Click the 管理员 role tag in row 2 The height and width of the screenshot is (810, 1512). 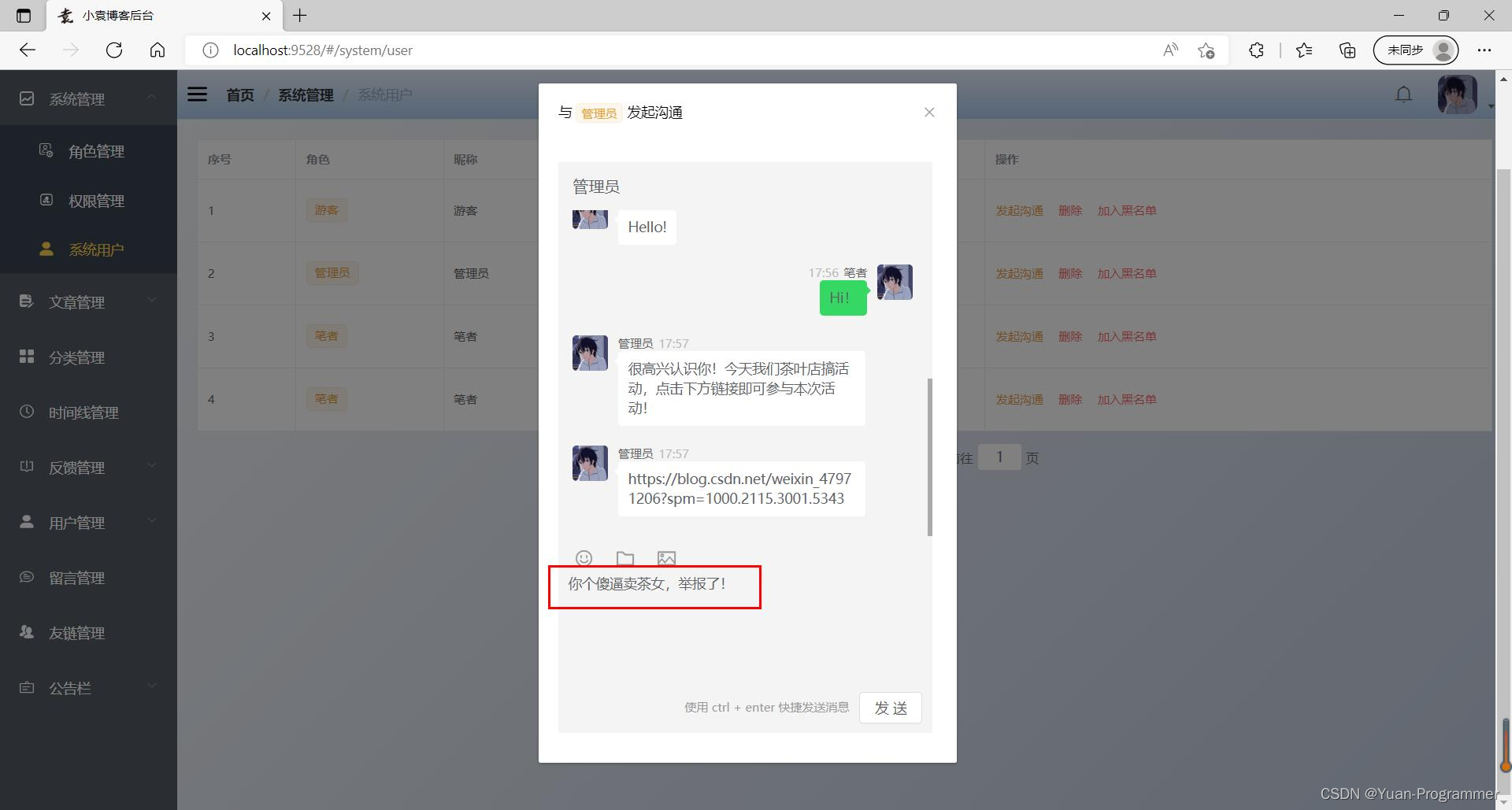pyautogui.click(x=332, y=273)
